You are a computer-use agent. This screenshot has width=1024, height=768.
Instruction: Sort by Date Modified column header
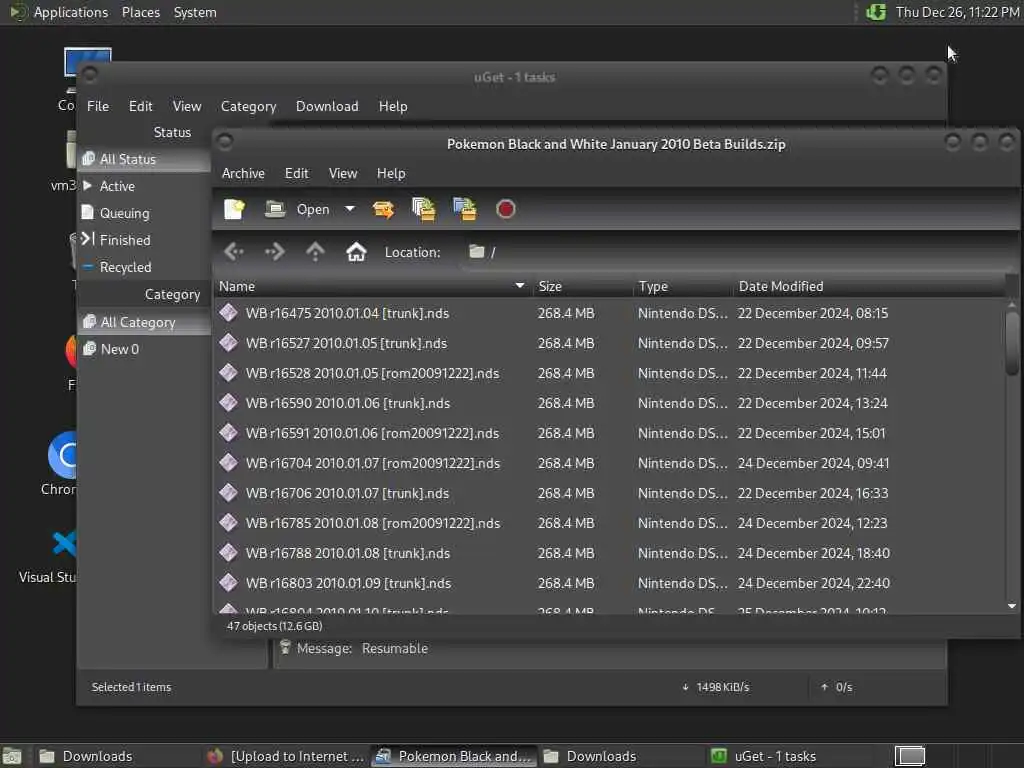pyautogui.click(x=869, y=286)
